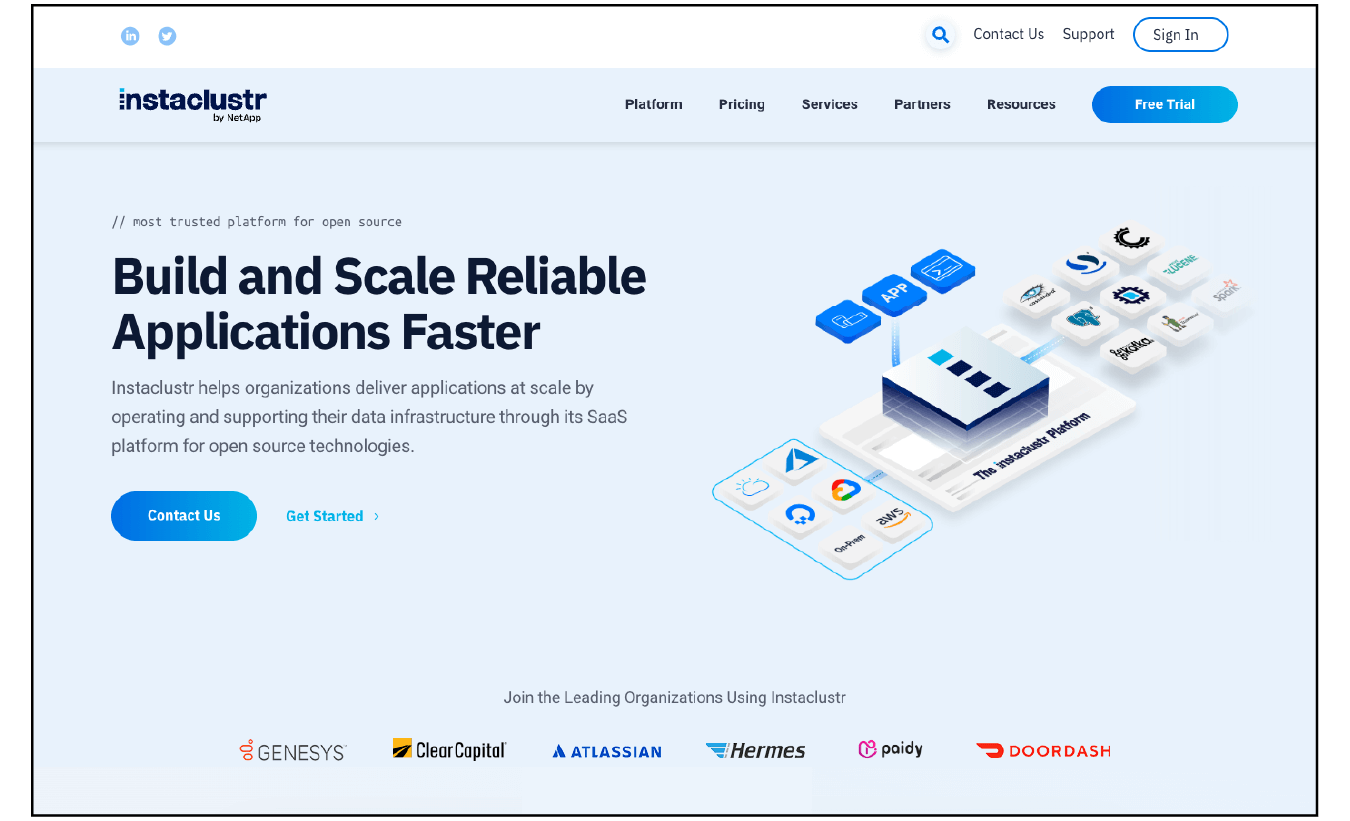The width and height of the screenshot is (1350, 821).
Task: Open the Partners menu item
Action: tap(922, 104)
